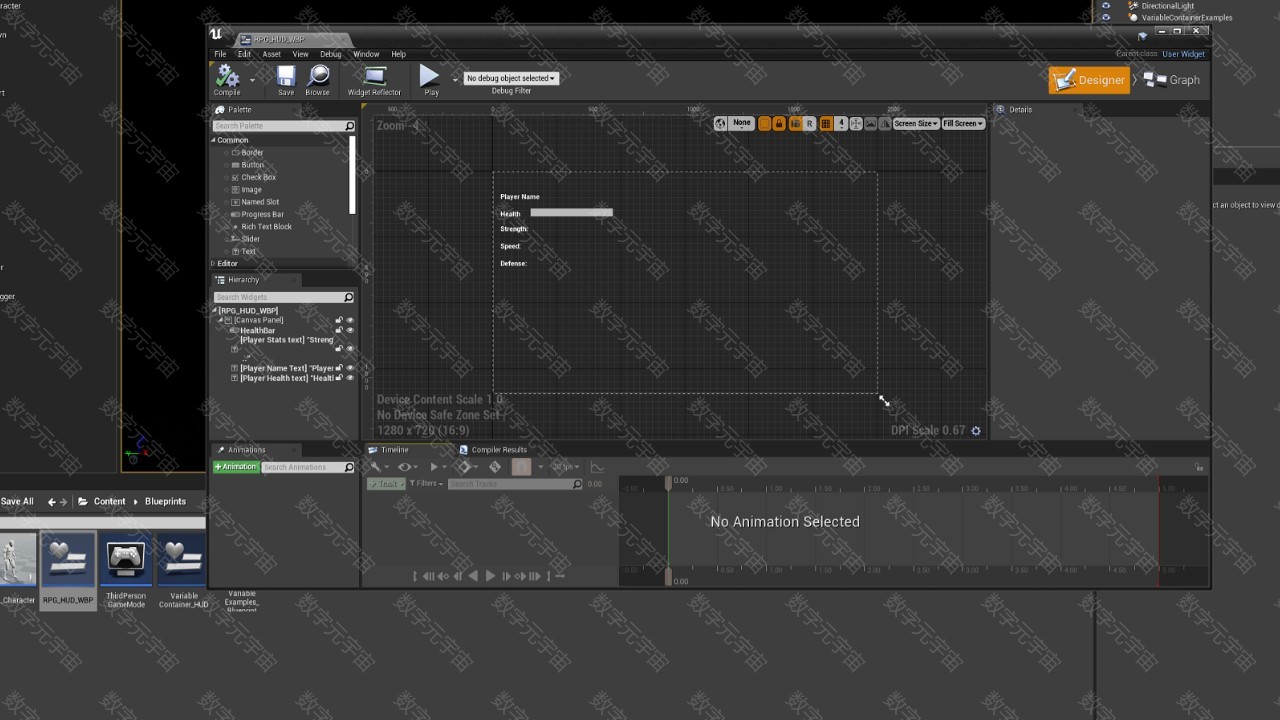Toggle visibility of HealthBar widget
The image size is (1280, 720).
point(350,330)
